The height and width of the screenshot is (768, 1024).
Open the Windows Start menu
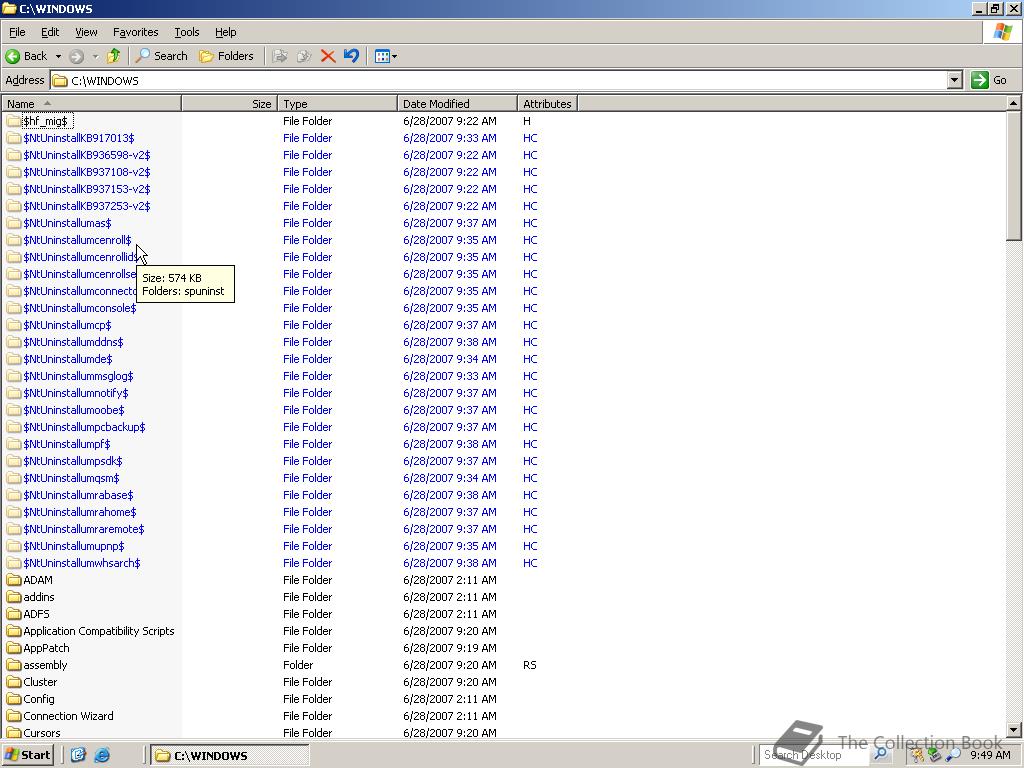click(27, 755)
